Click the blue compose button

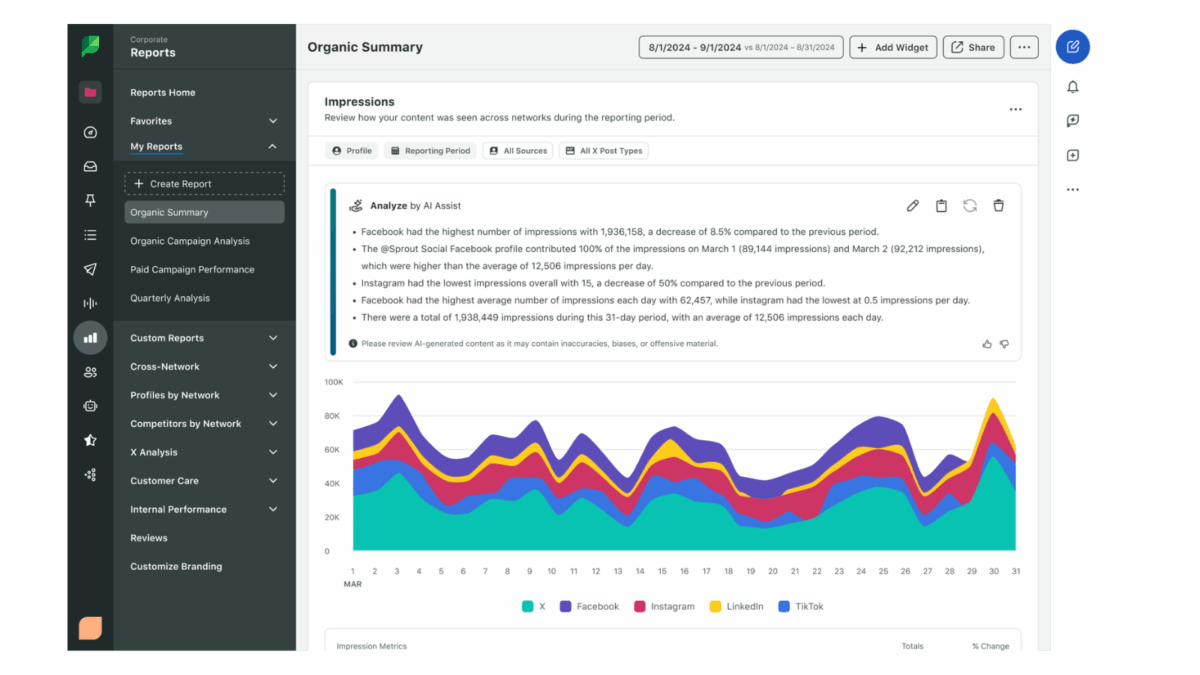coord(1073,47)
